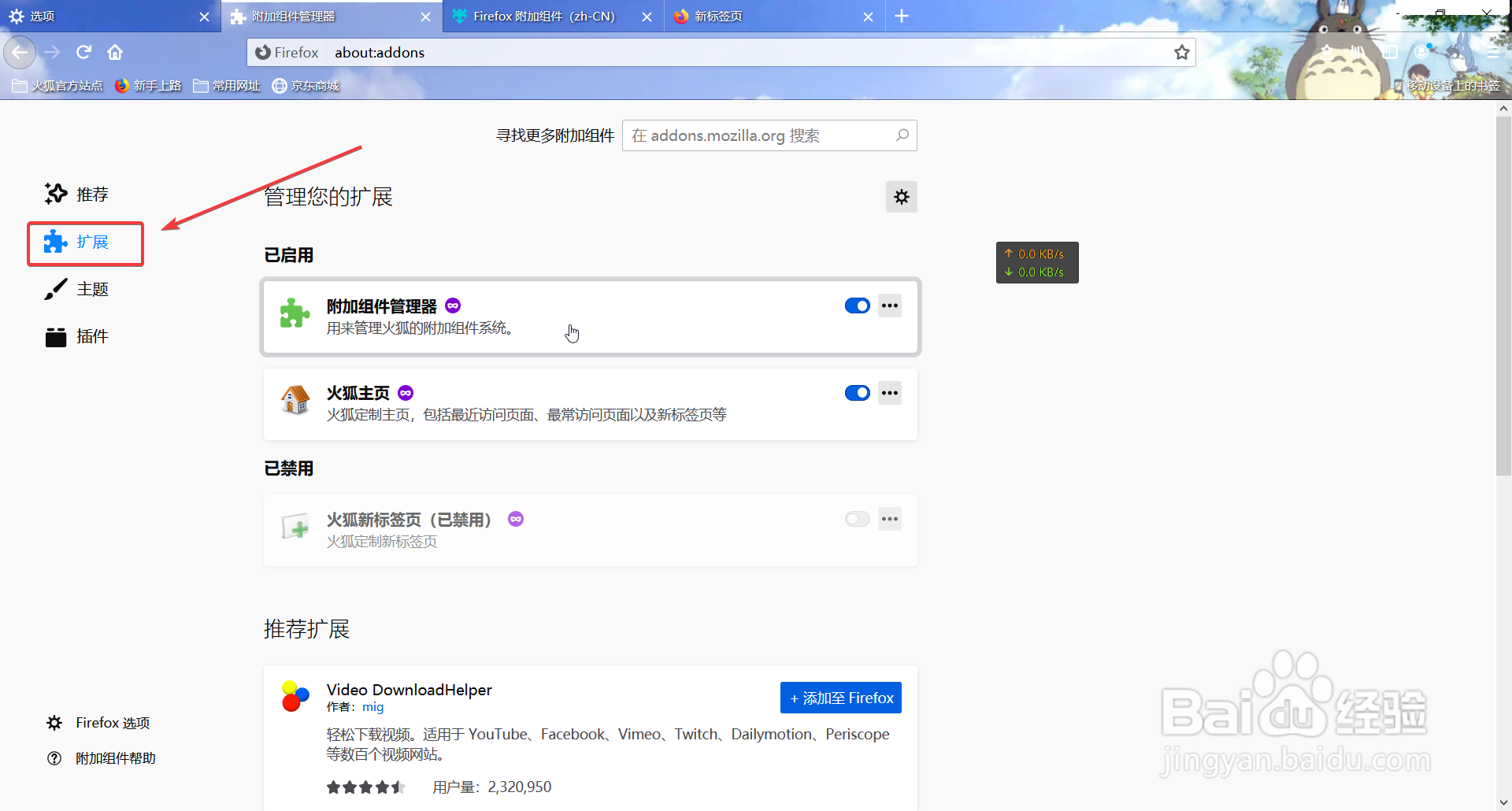Go to the browser home page
Screen dimensions: 1512x811
pyautogui.click(x=115, y=52)
